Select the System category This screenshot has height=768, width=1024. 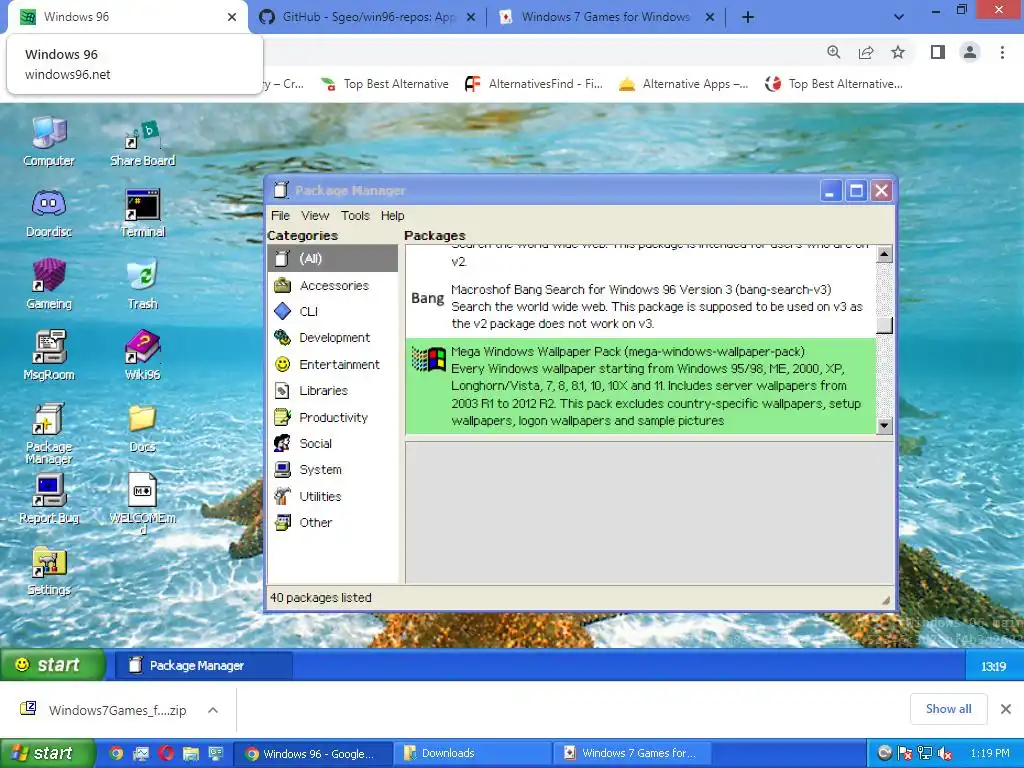click(x=333, y=470)
